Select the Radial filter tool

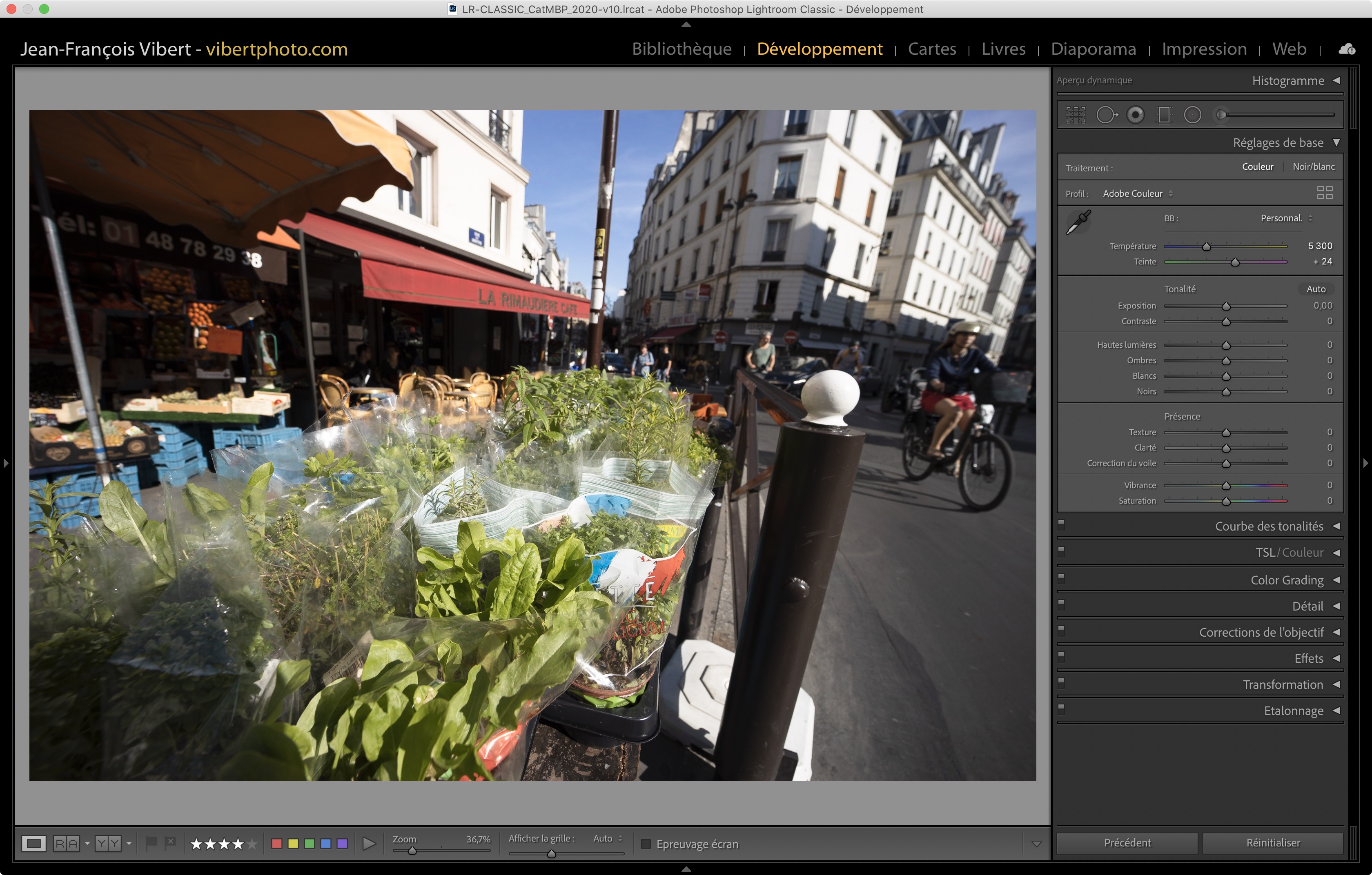(1192, 115)
